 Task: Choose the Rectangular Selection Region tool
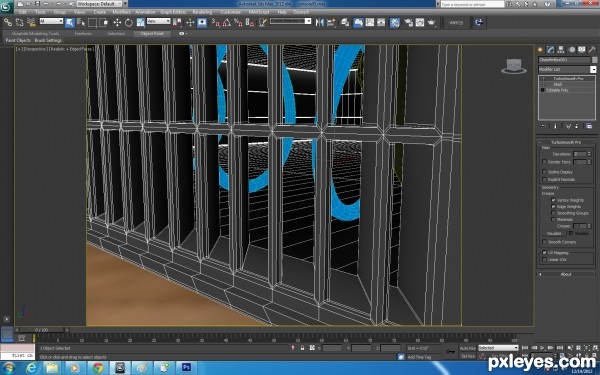(92, 23)
